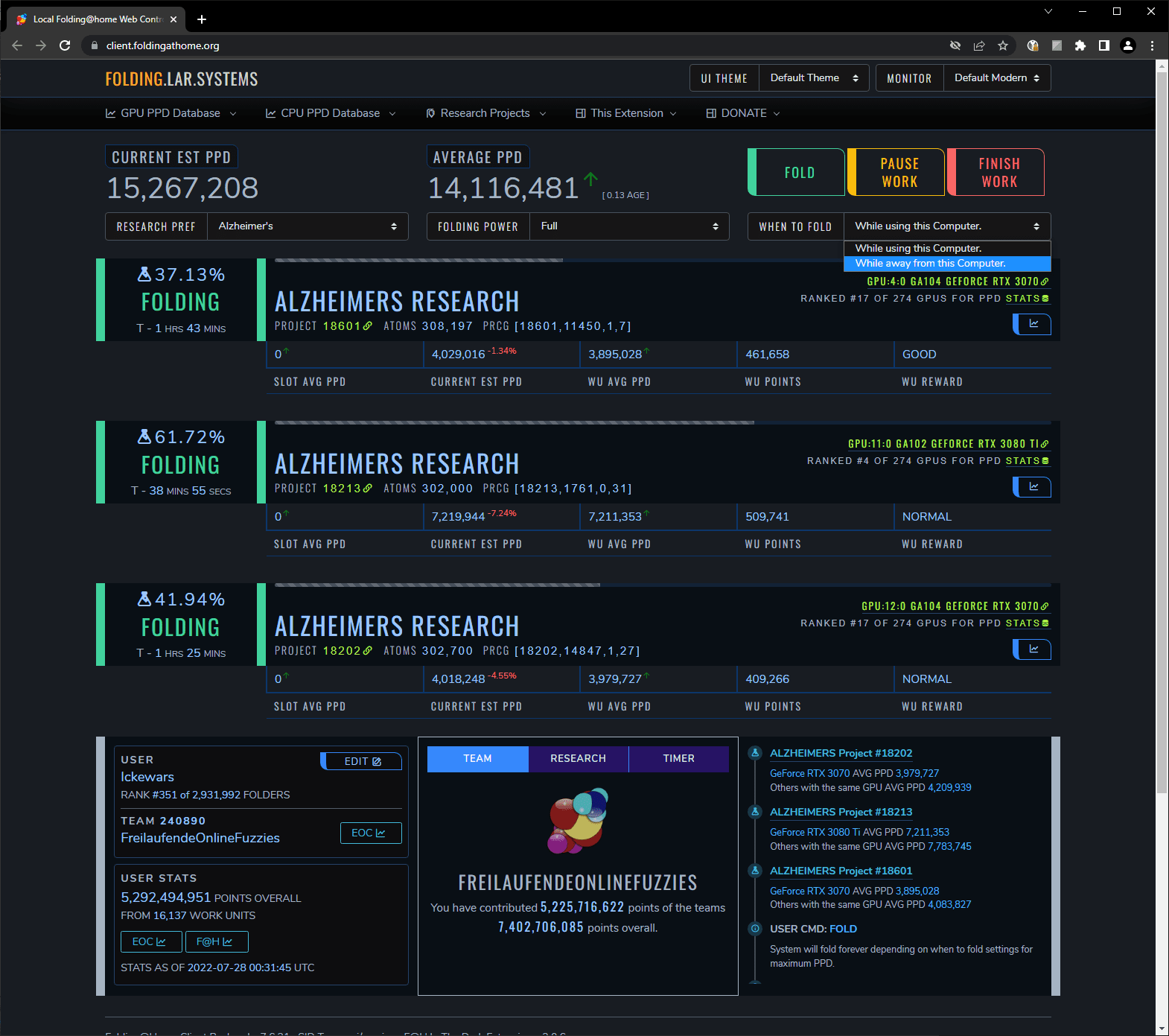Open ALZHEIMERS Project #18601 link
Image resolution: width=1169 pixels, height=1036 pixels.
(841, 871)
